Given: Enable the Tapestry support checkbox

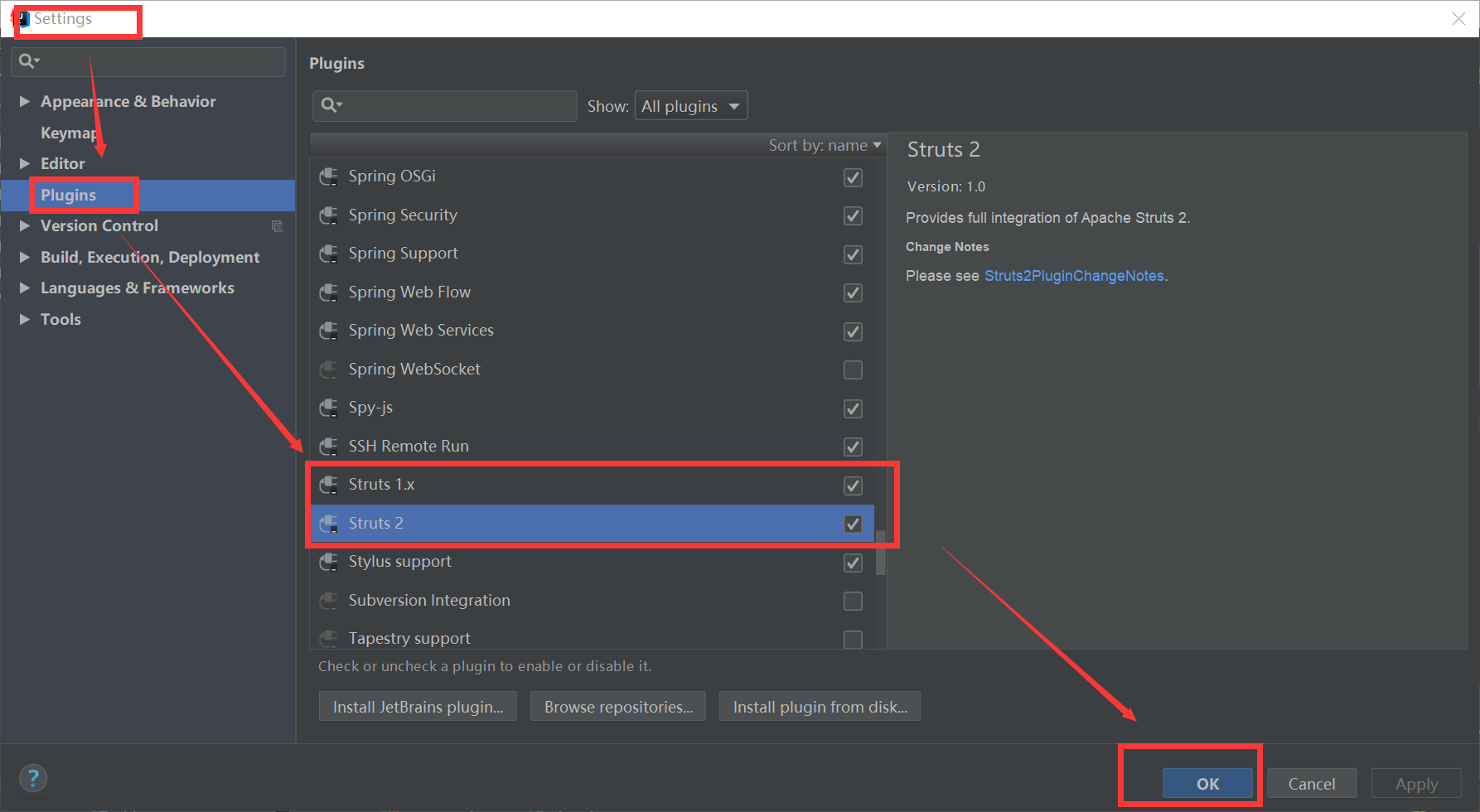Looking at the screenshot, I should pos(853,640).
